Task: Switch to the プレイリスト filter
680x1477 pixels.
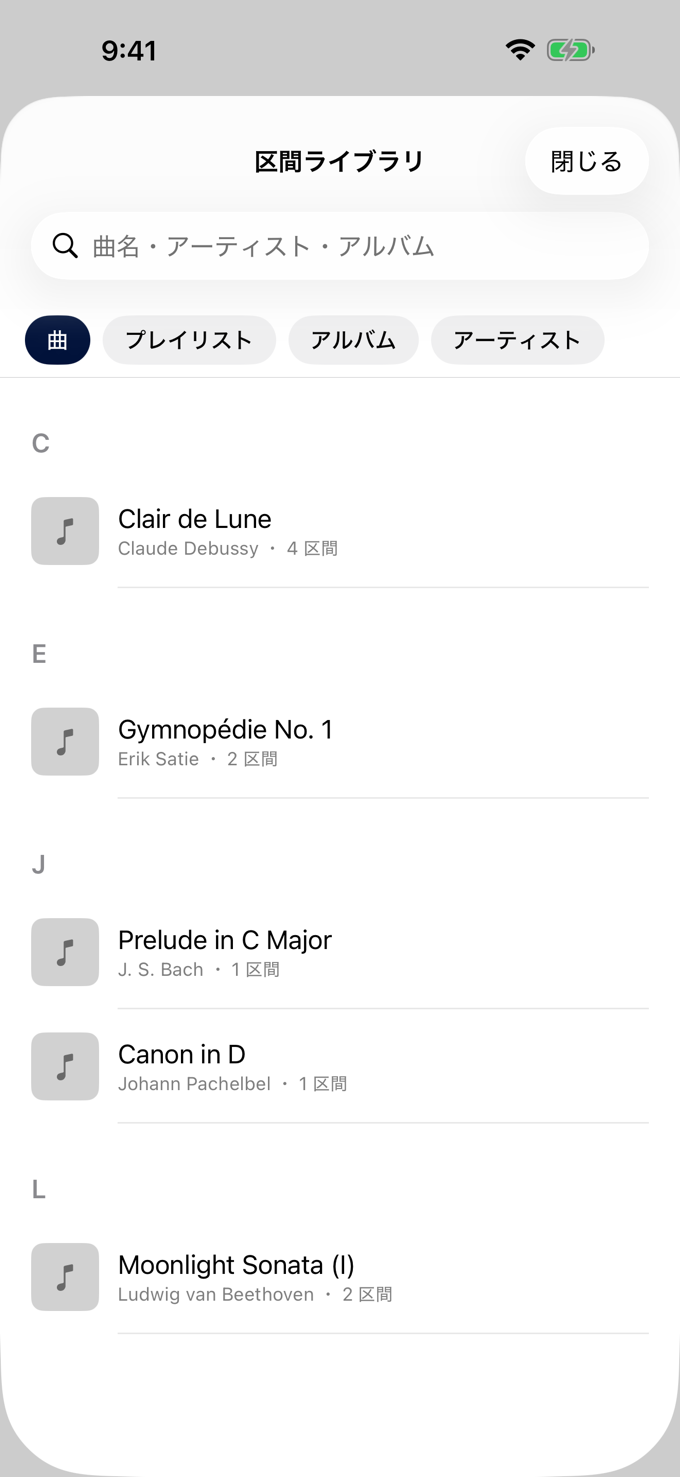Action: click(x=189, y=340)
